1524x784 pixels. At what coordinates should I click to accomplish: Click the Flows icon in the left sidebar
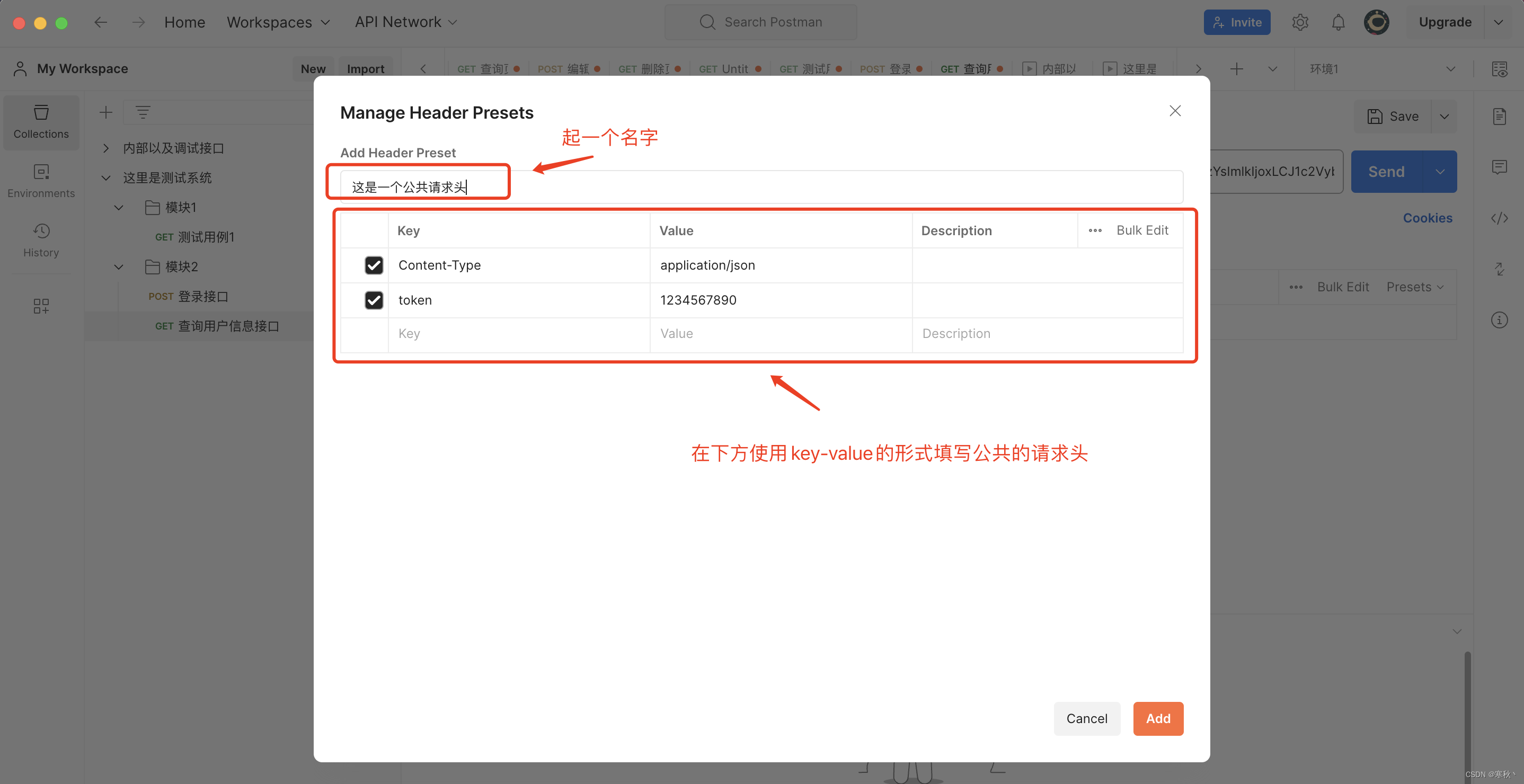[41, 306]
